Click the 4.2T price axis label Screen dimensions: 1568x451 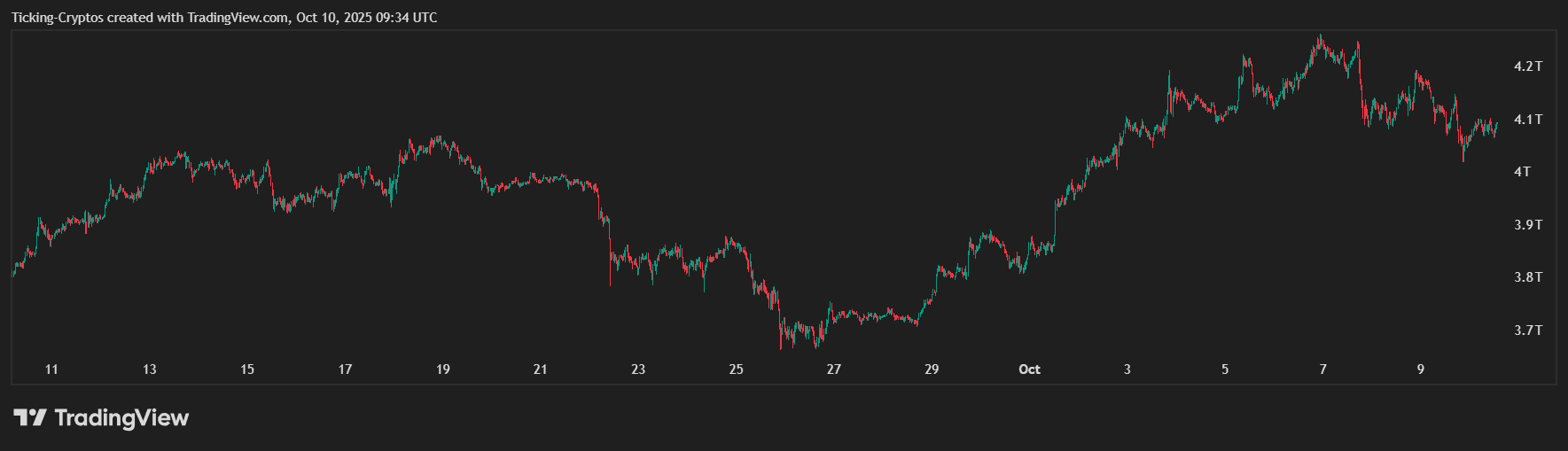[x=1528, y=66]
